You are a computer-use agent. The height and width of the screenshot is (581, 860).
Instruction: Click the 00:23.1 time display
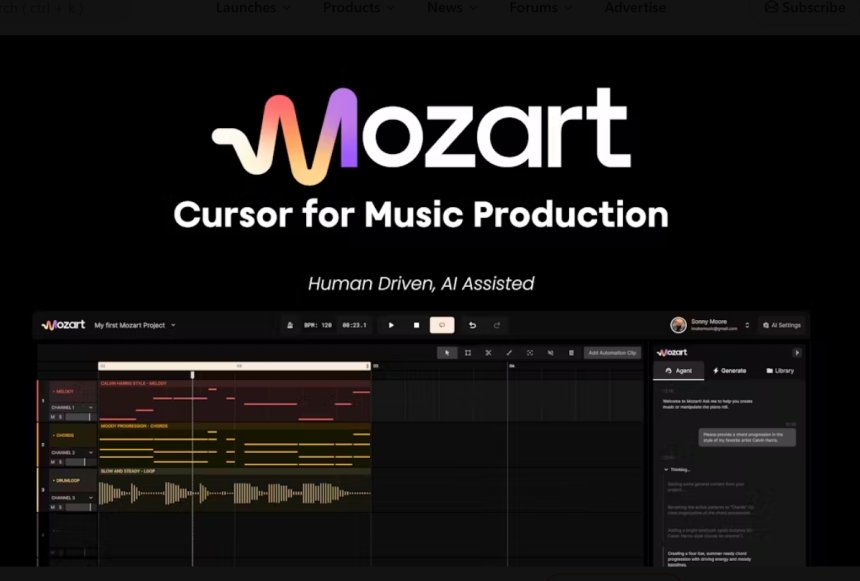[354, 325]
